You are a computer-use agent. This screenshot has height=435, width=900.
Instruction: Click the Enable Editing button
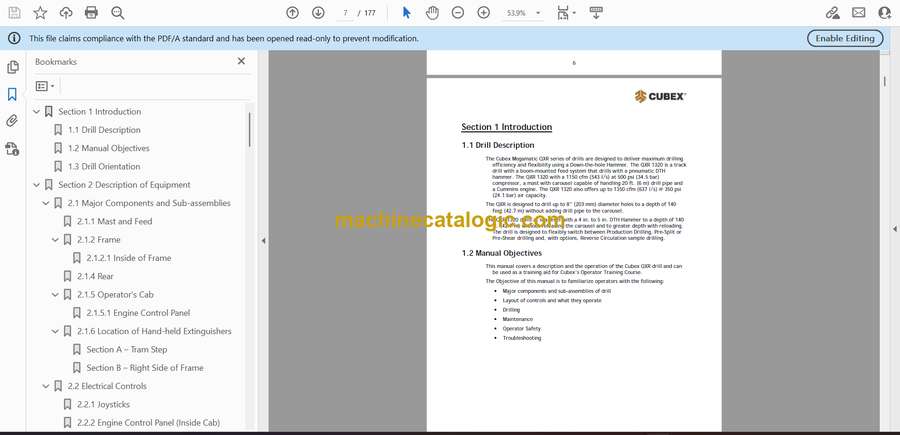pos(845,38)
